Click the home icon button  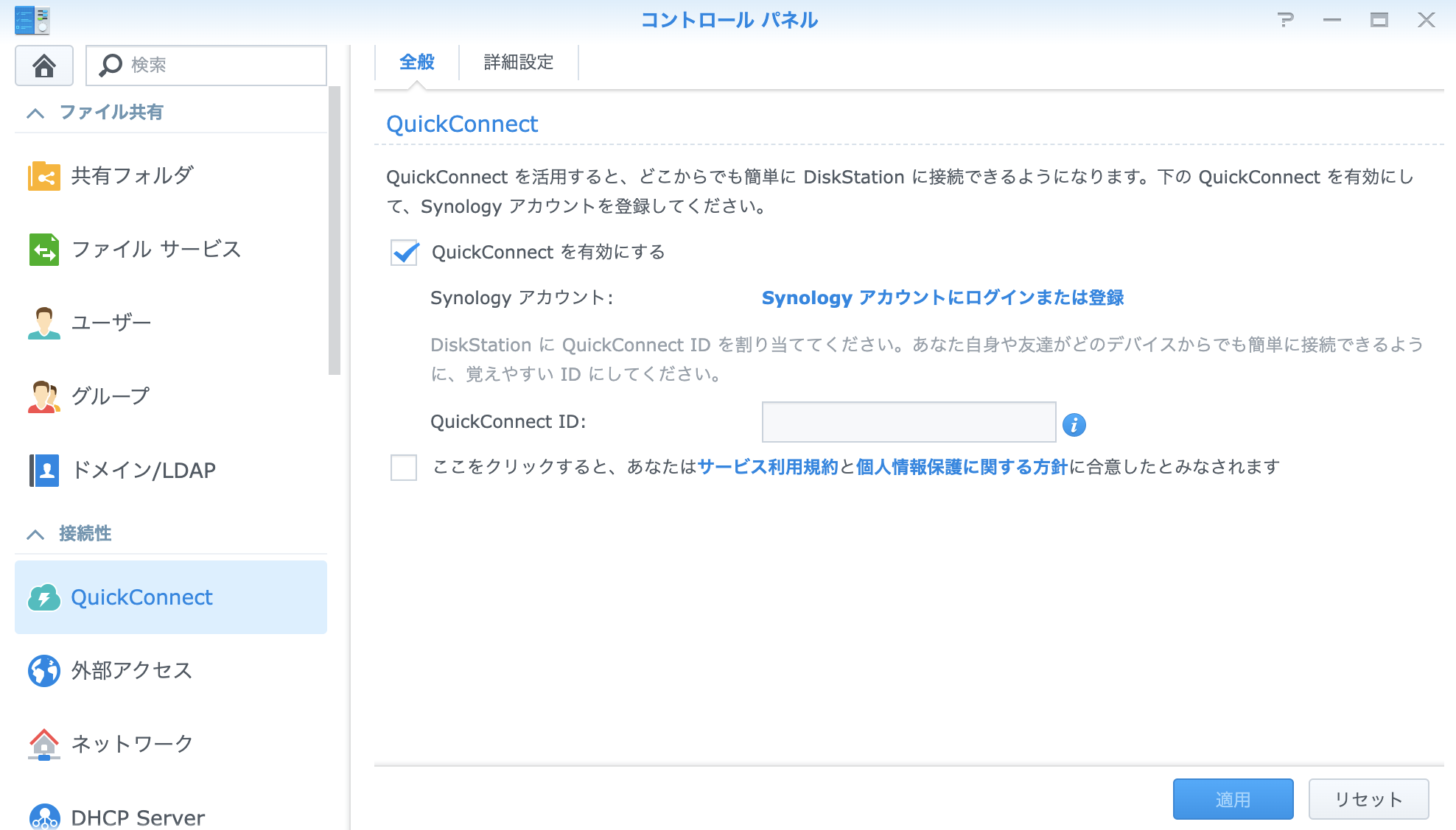click(44, 66)
